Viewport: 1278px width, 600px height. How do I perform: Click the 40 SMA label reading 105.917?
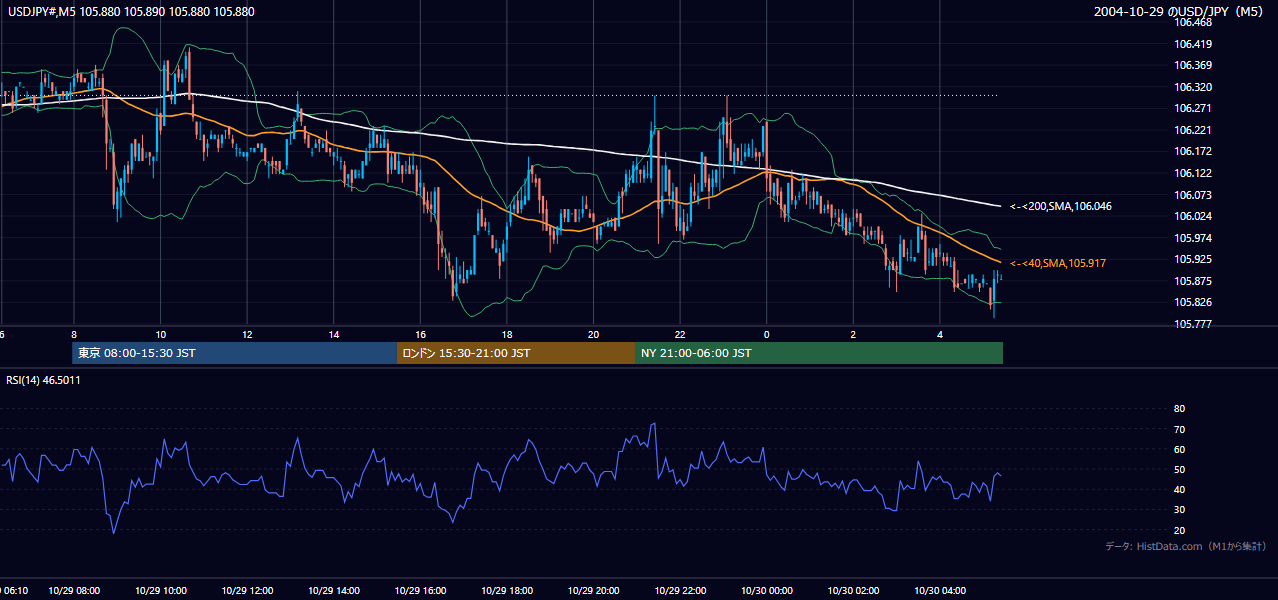[1058, 263]
